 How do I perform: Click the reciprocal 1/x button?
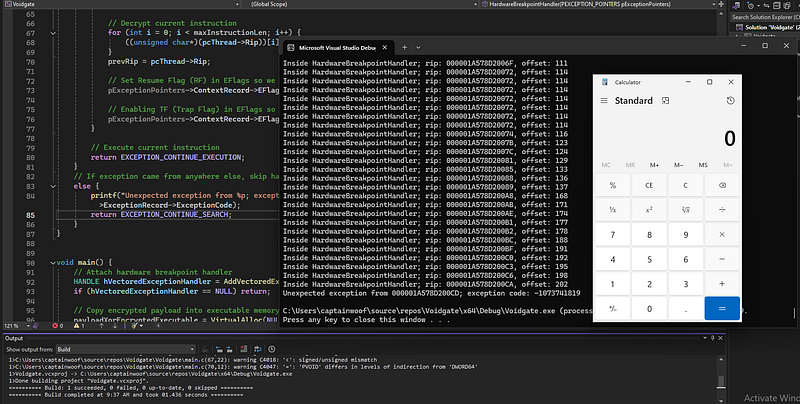pyautogui.click(x=612, y=208)
